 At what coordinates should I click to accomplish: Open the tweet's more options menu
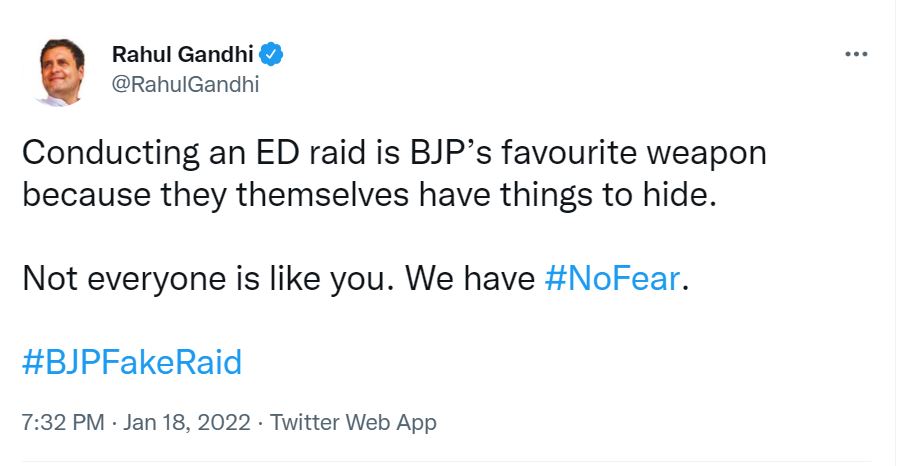pyautogui.click(x=855, y=54)
